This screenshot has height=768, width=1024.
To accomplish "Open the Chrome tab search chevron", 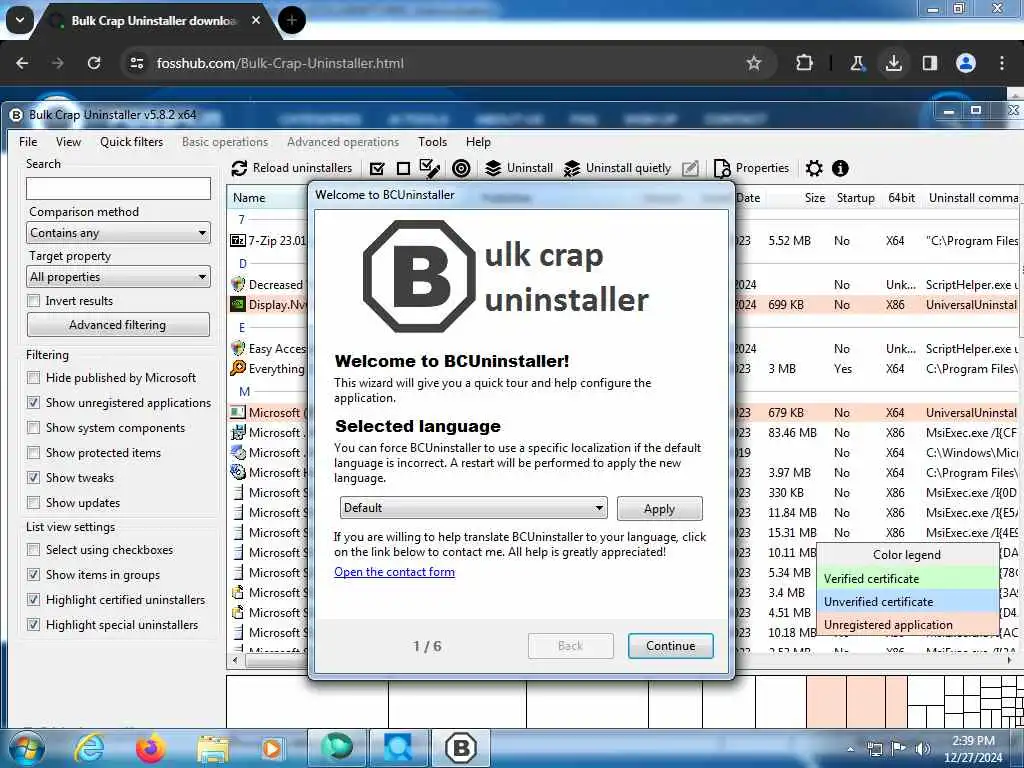I will click(20, 20).
